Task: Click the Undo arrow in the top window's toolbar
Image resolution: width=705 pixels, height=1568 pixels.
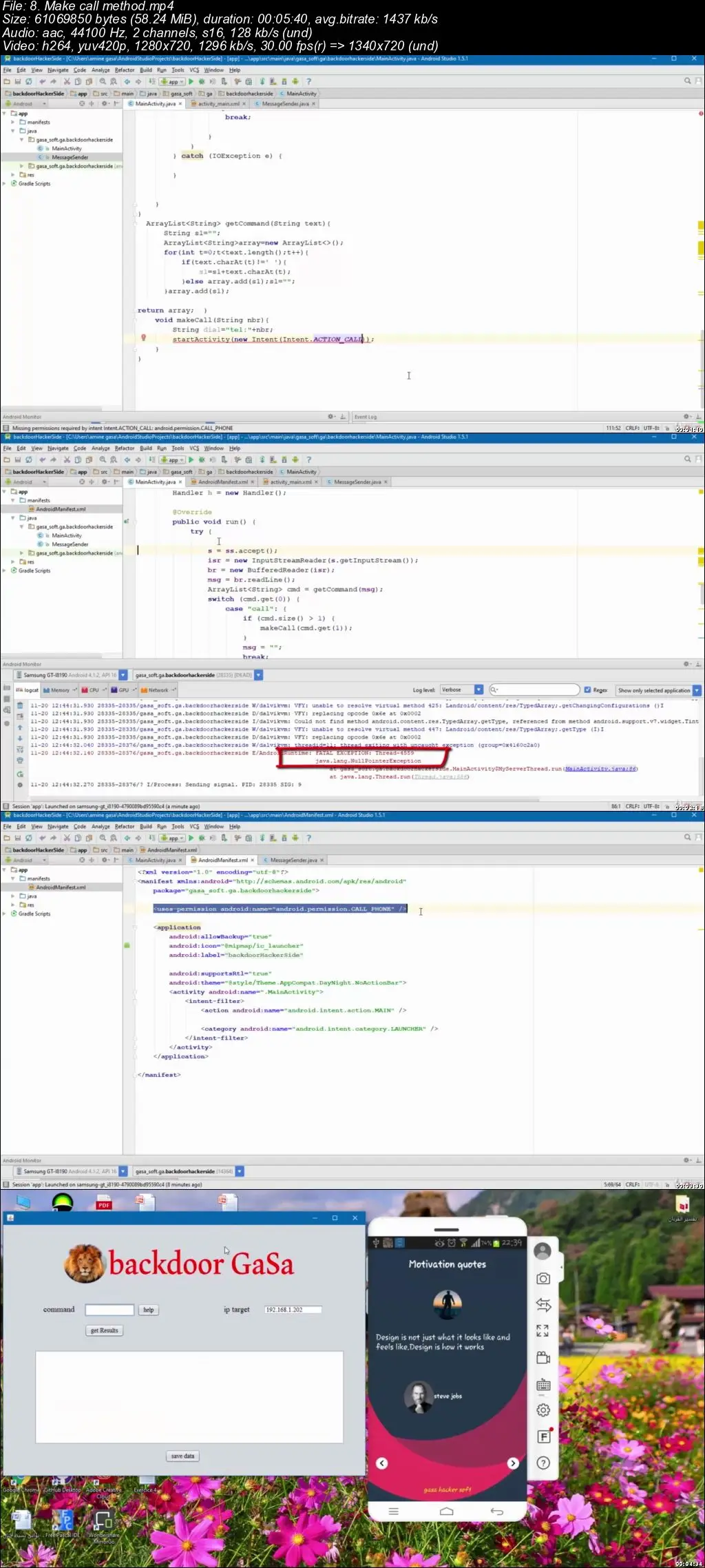Action: 43,82
